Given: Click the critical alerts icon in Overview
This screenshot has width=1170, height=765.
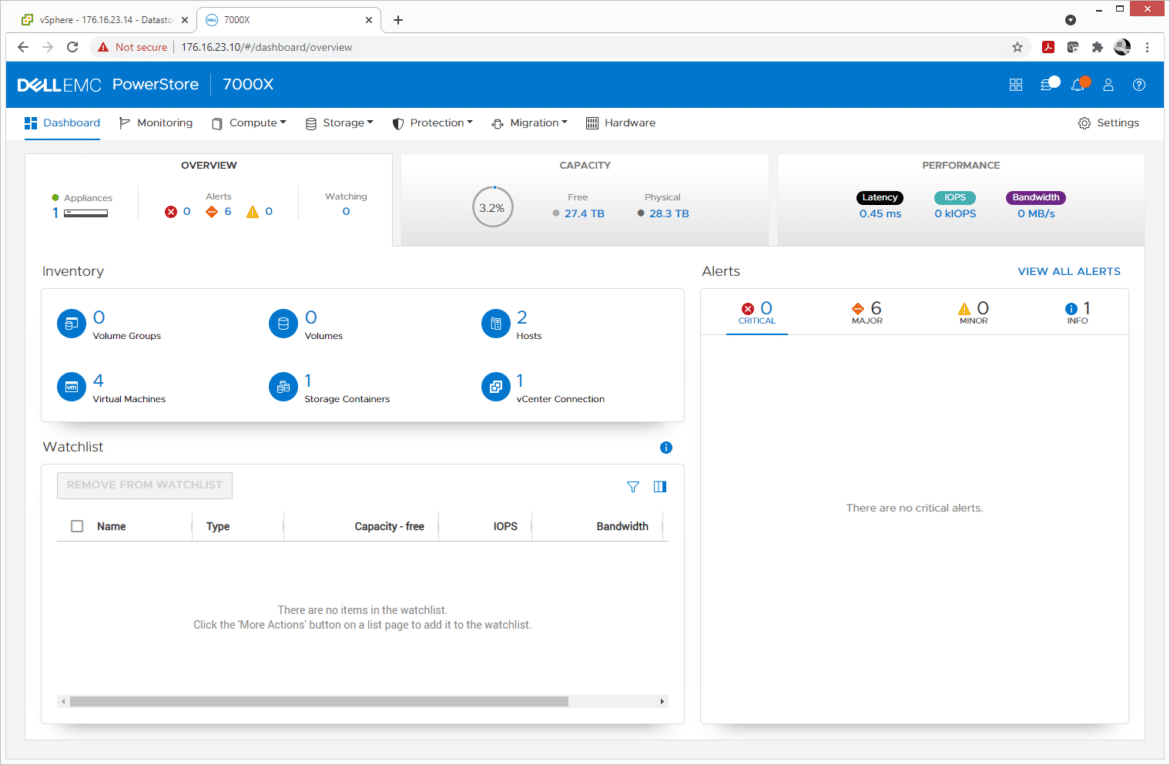Looking at the screenshot, I should (x=171, y=212).
